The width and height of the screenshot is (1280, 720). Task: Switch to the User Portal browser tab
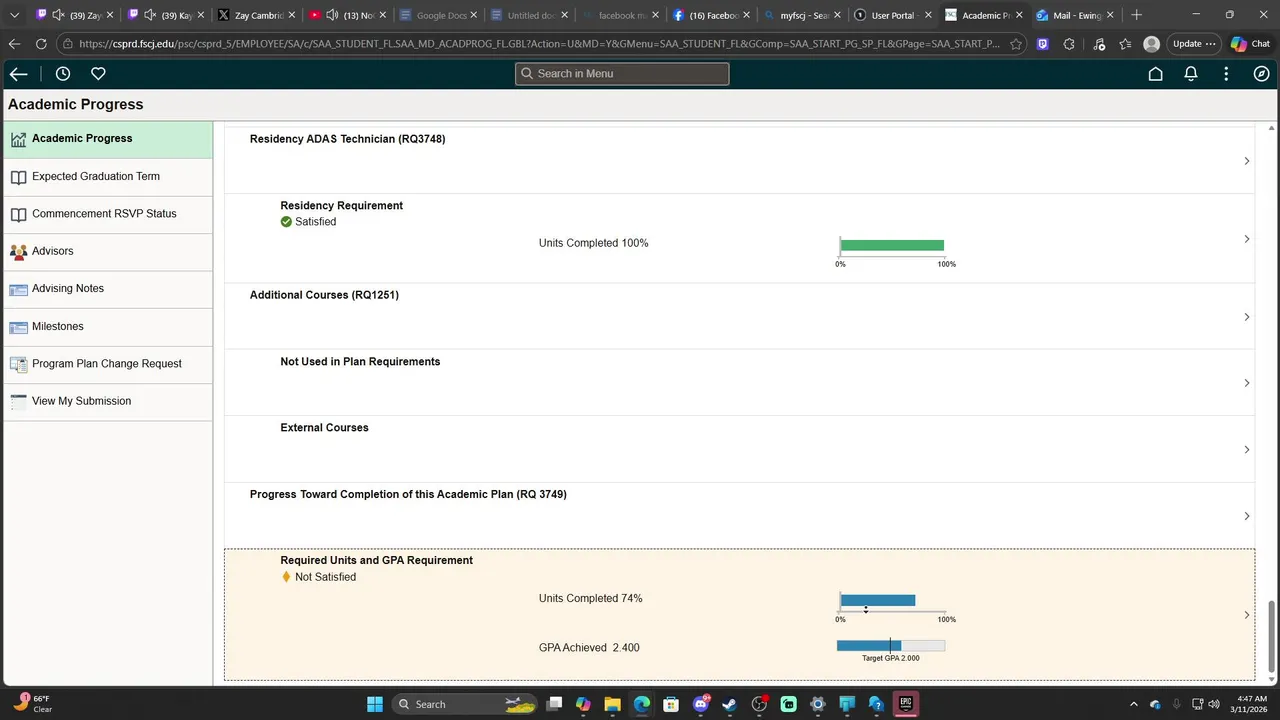click(891, 15)
